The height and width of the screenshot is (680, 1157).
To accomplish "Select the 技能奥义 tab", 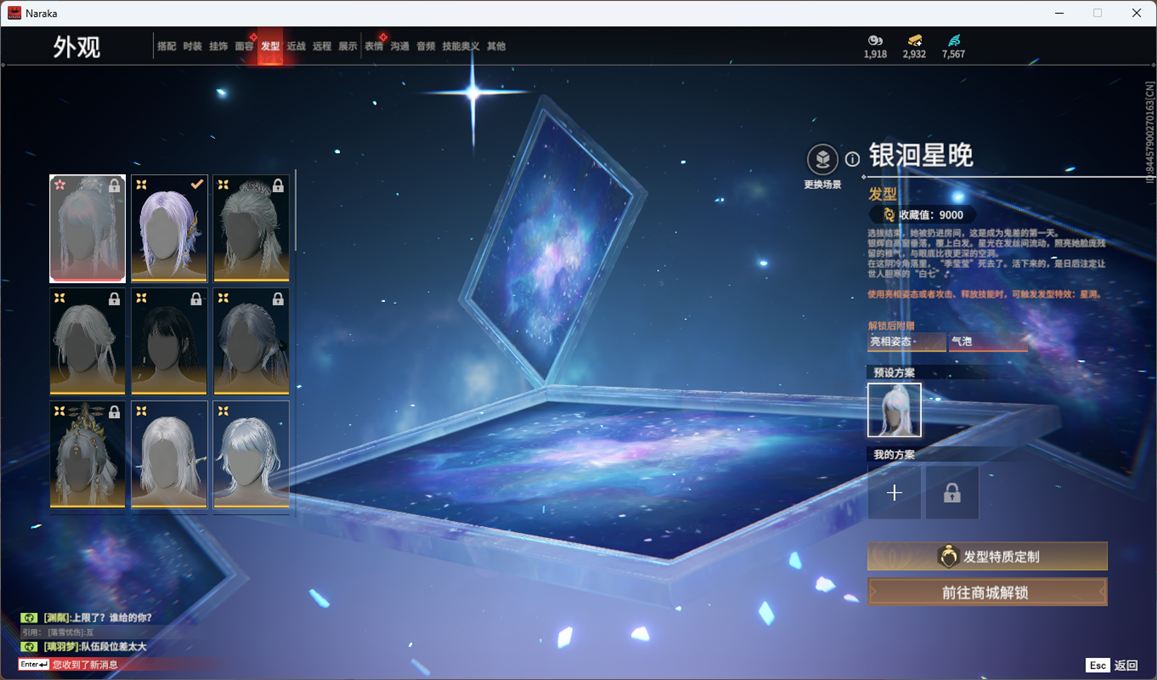I will [460, 46].
